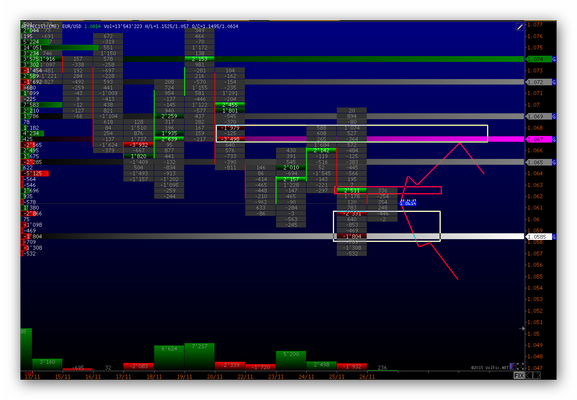Click the G icon beside 1.069 level
This screenshot has width=577, height=400.
click(x=554, y=116)
